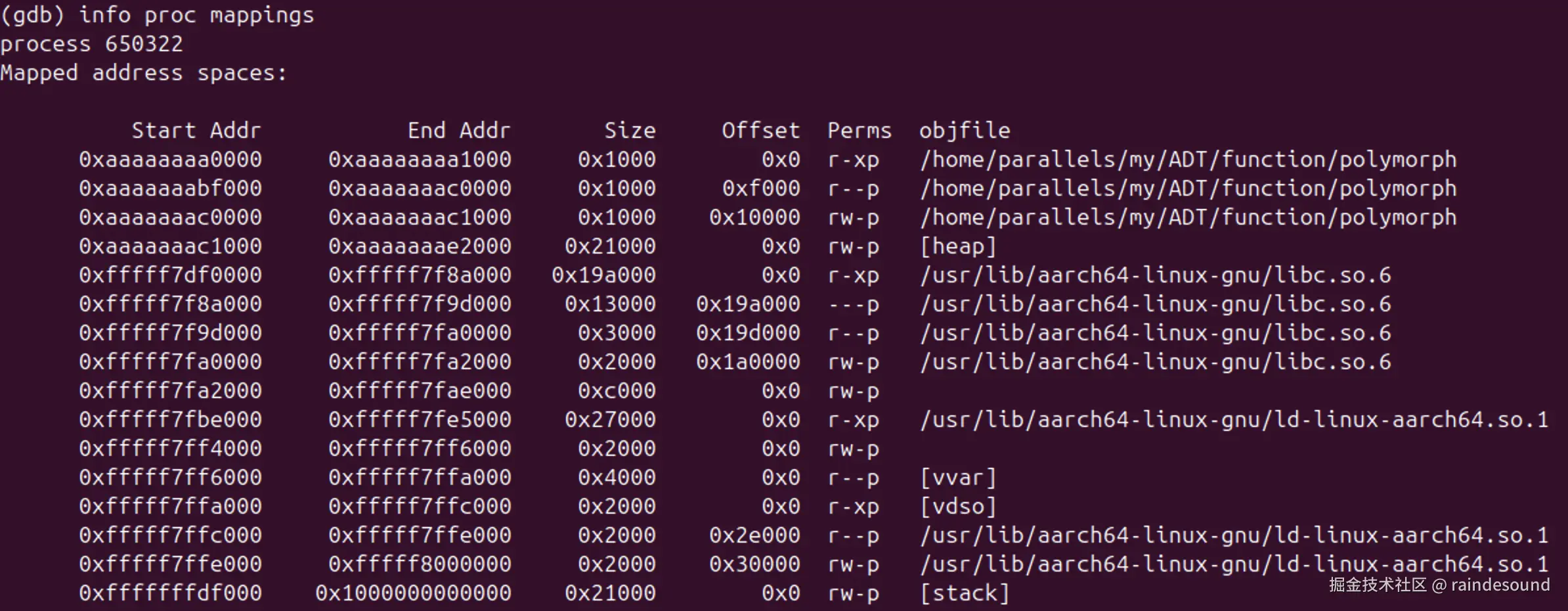Click the size value 0x19a000
Screen dimensions: 1568x611
pyautogui.click(x=603, y=275)
